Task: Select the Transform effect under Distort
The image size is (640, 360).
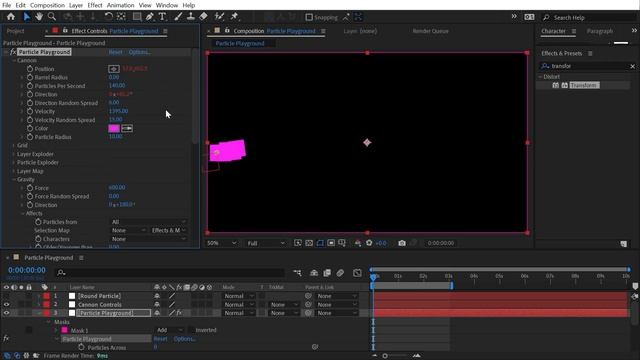Action: point(584,85)
